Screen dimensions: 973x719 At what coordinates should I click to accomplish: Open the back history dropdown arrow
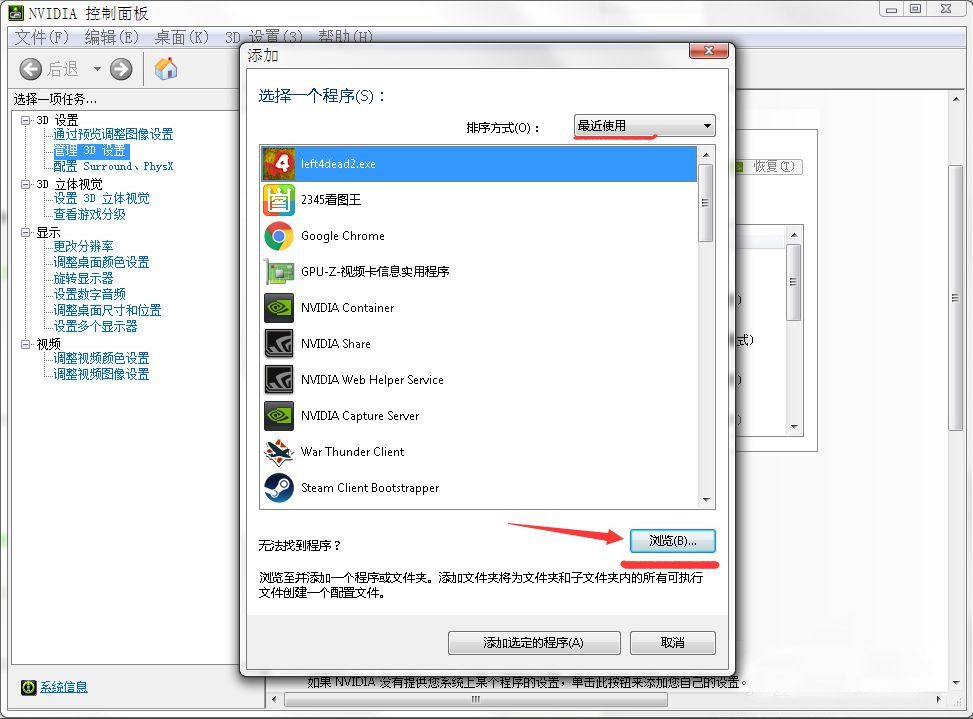[97, 69]
